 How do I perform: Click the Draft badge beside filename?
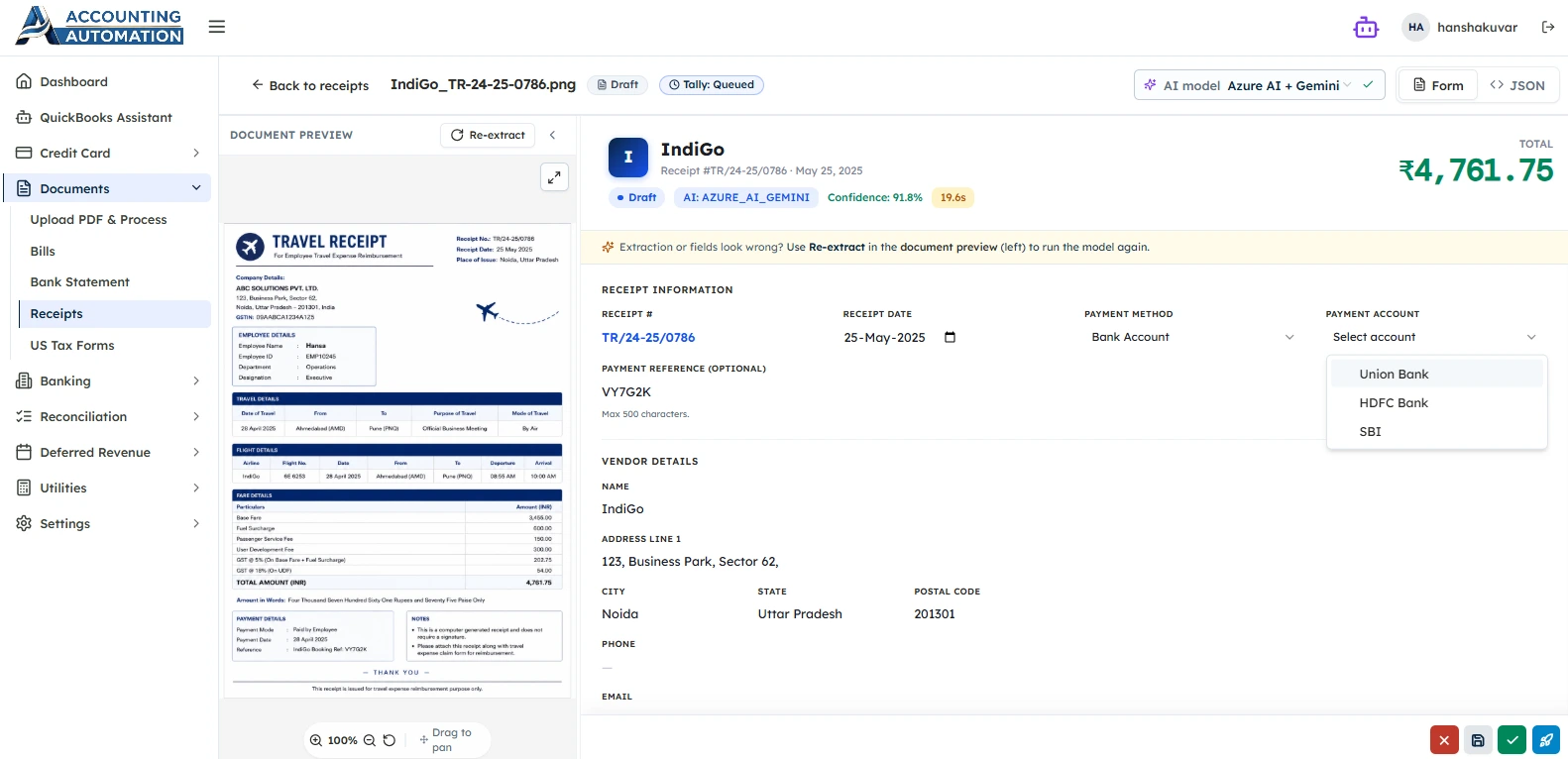point(617,85)
